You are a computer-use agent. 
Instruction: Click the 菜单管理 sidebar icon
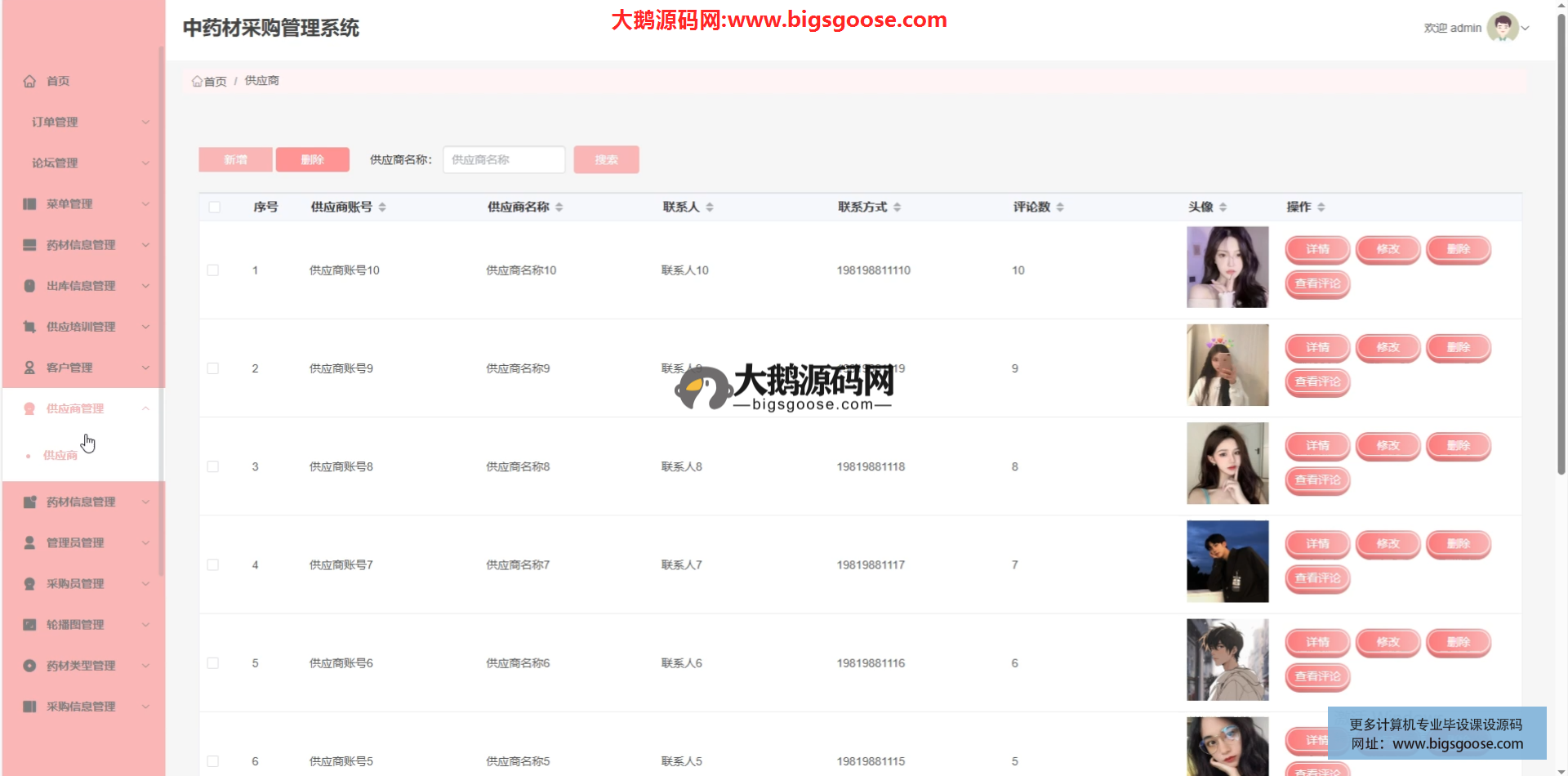[30, 203]
